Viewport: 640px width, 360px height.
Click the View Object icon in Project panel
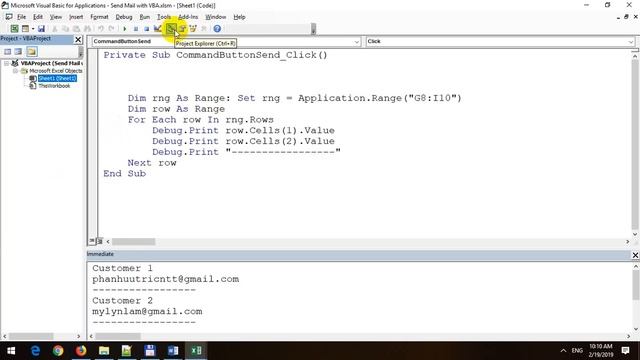[18, 51]
